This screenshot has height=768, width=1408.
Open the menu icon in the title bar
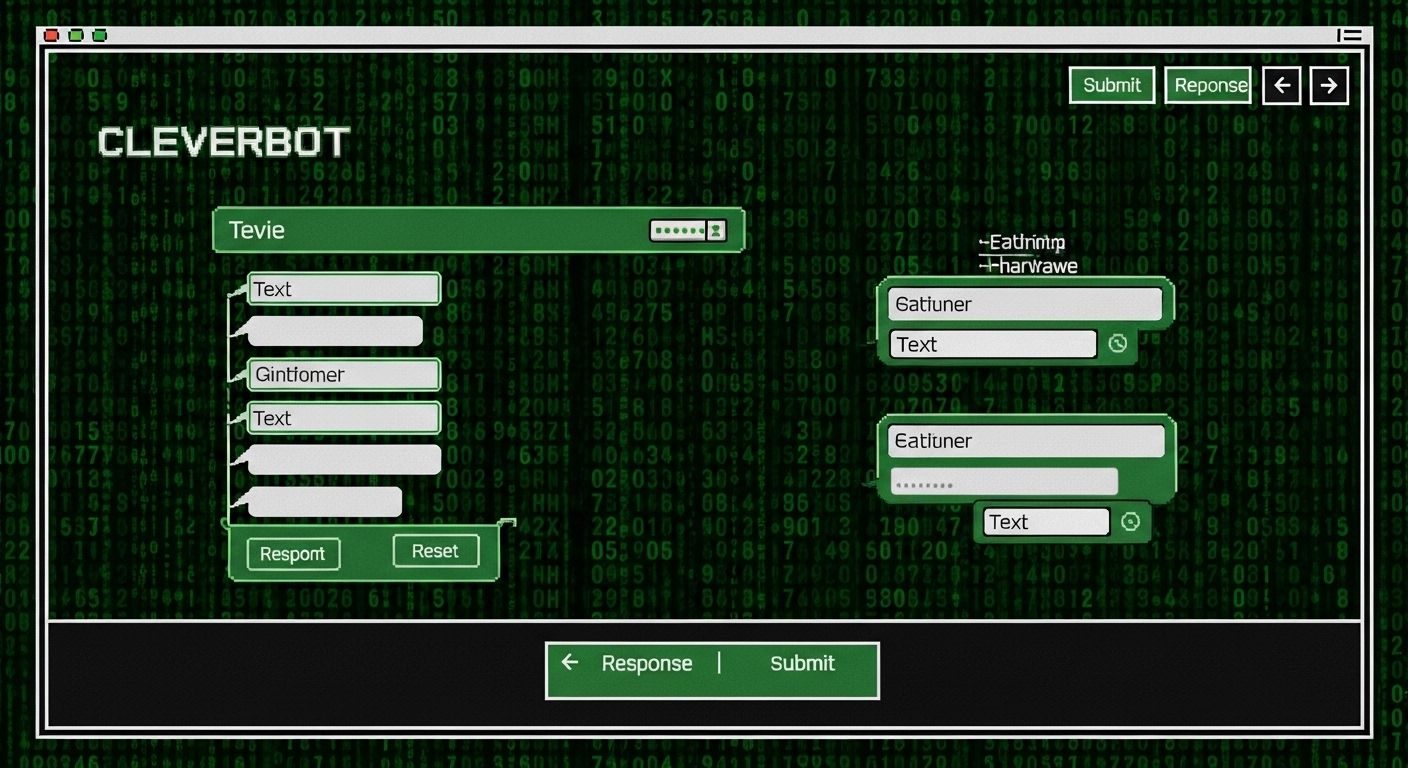1349,35
